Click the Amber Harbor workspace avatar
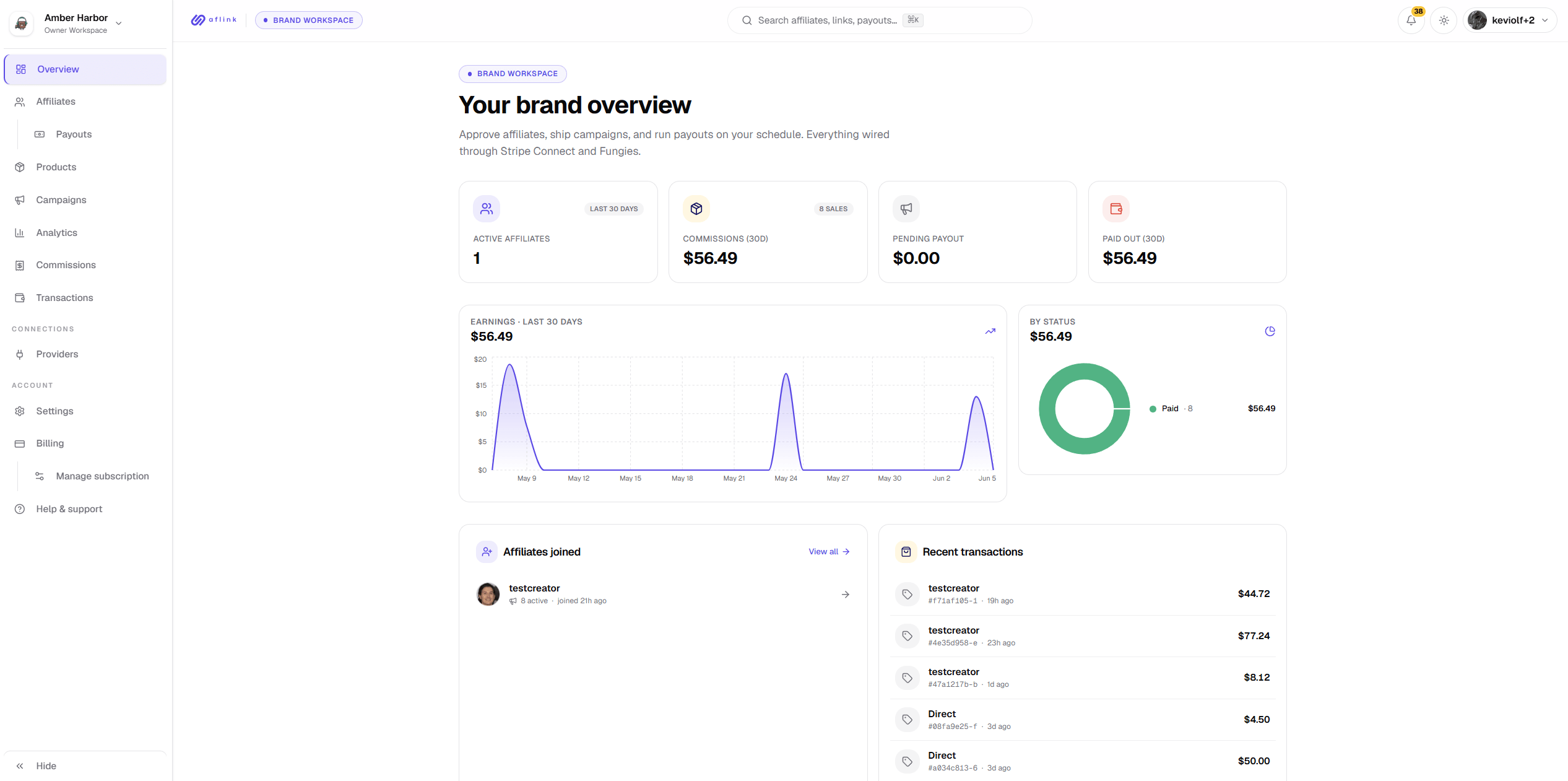This screenshot has height=781, width=1568. pyautogui.click(x=22, y=24)
